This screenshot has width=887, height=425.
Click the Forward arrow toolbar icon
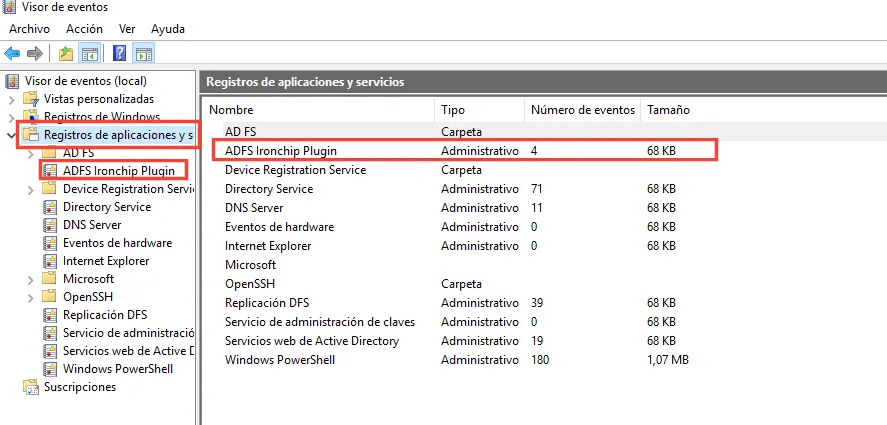click(x=35, y=54)
